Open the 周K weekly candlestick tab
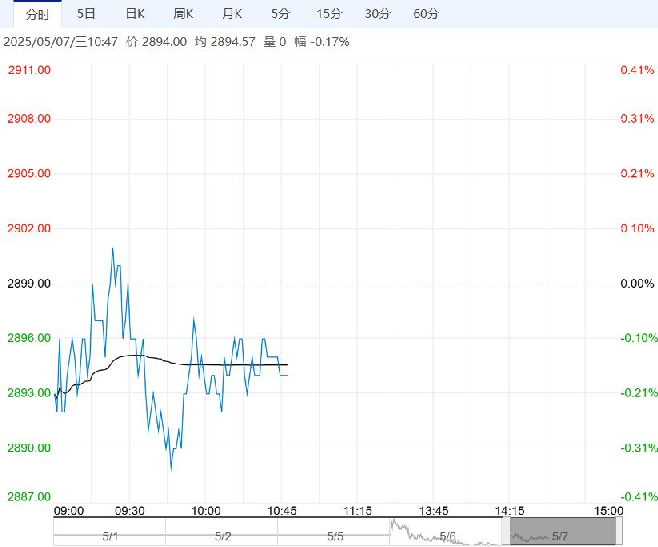 coord(183,14)
